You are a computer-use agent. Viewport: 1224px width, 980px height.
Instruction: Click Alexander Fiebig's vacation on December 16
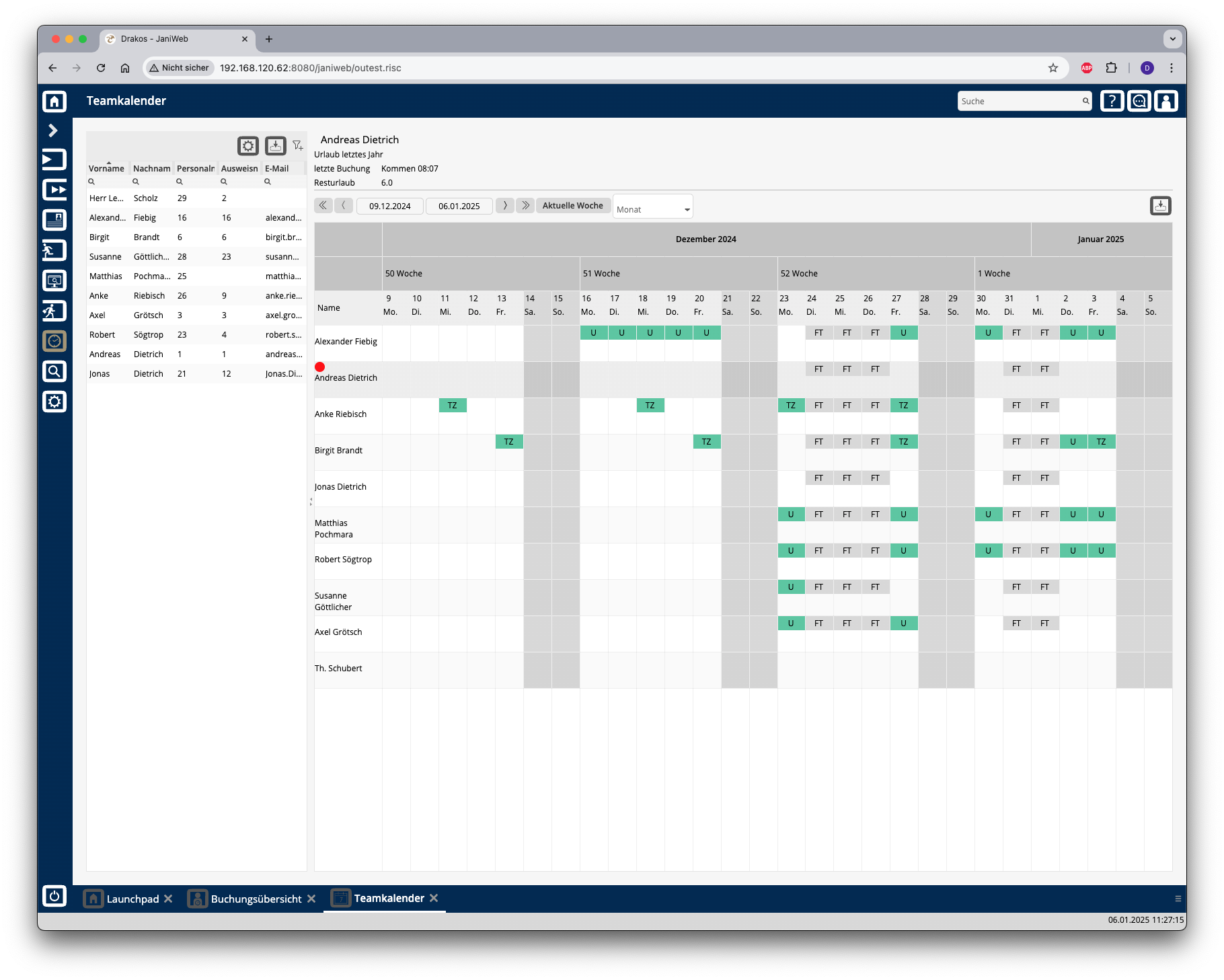[594, 332]
